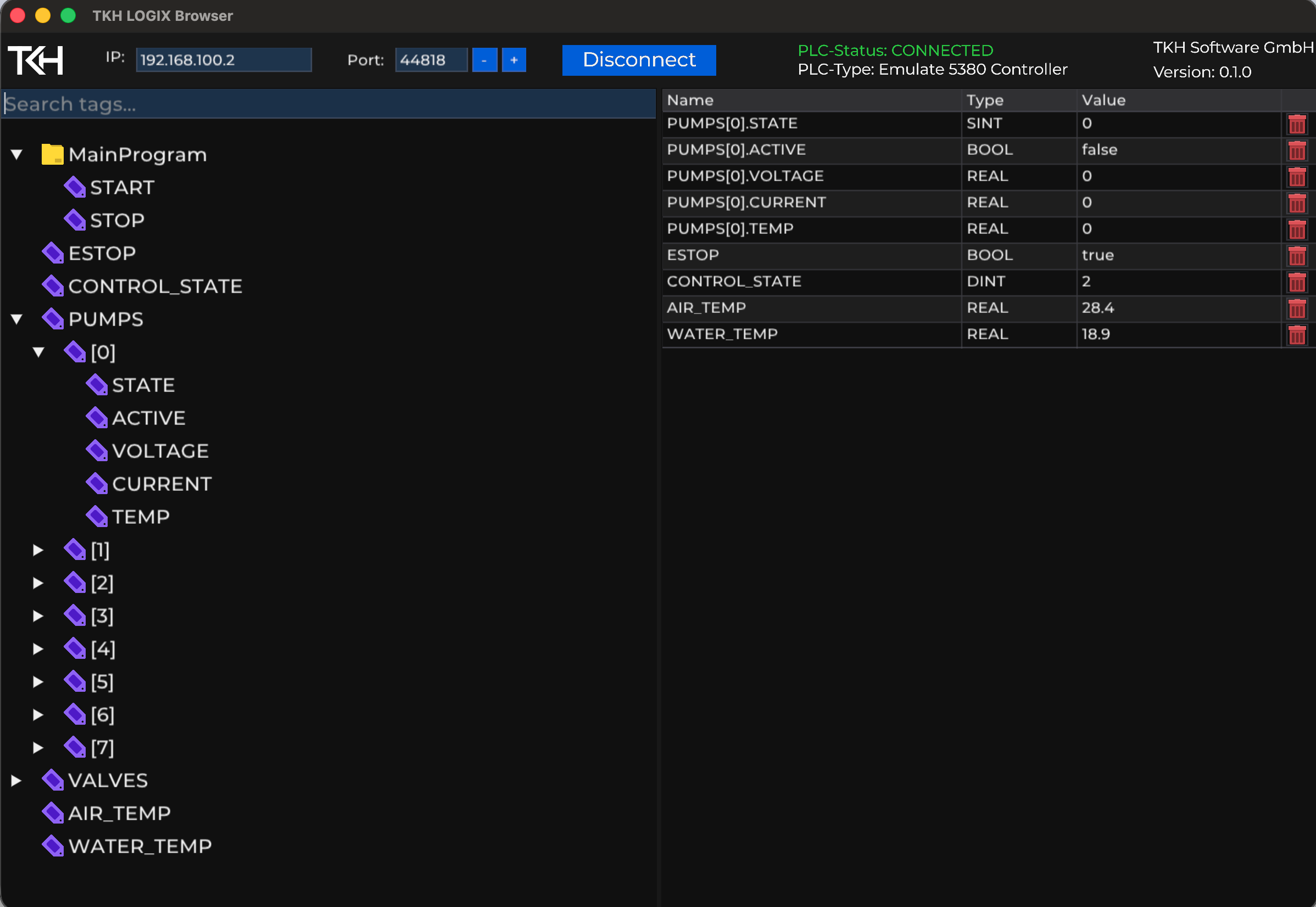
Task: Click PUMPS[0].ACTIVE value false
Action: tap(1179, 150)
